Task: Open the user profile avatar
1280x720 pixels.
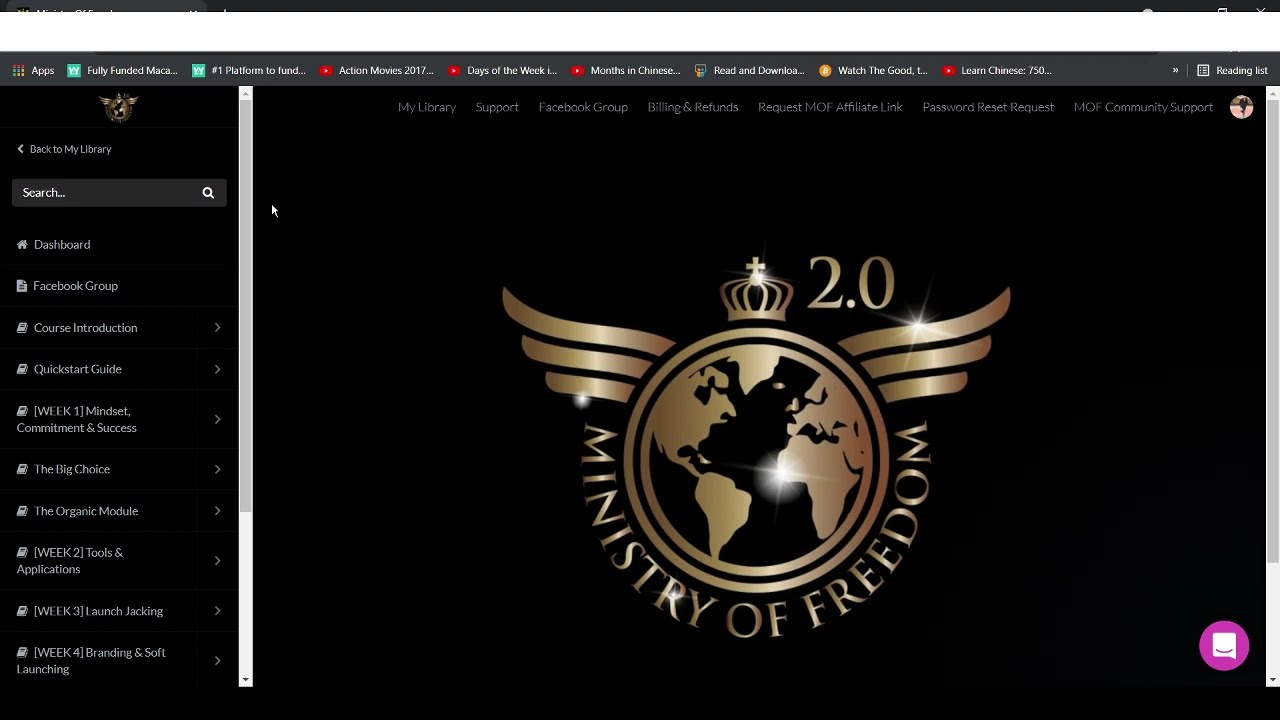Action: point(1241,107)
